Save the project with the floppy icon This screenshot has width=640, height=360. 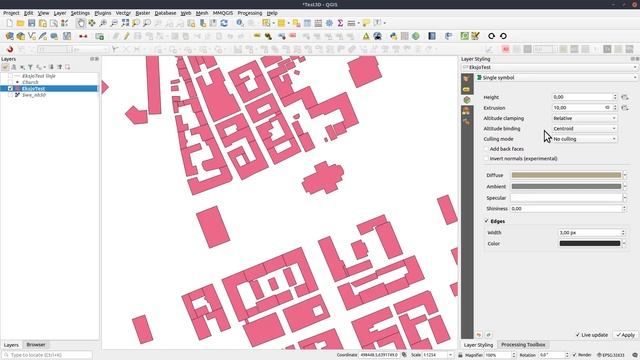coord(31,23)
